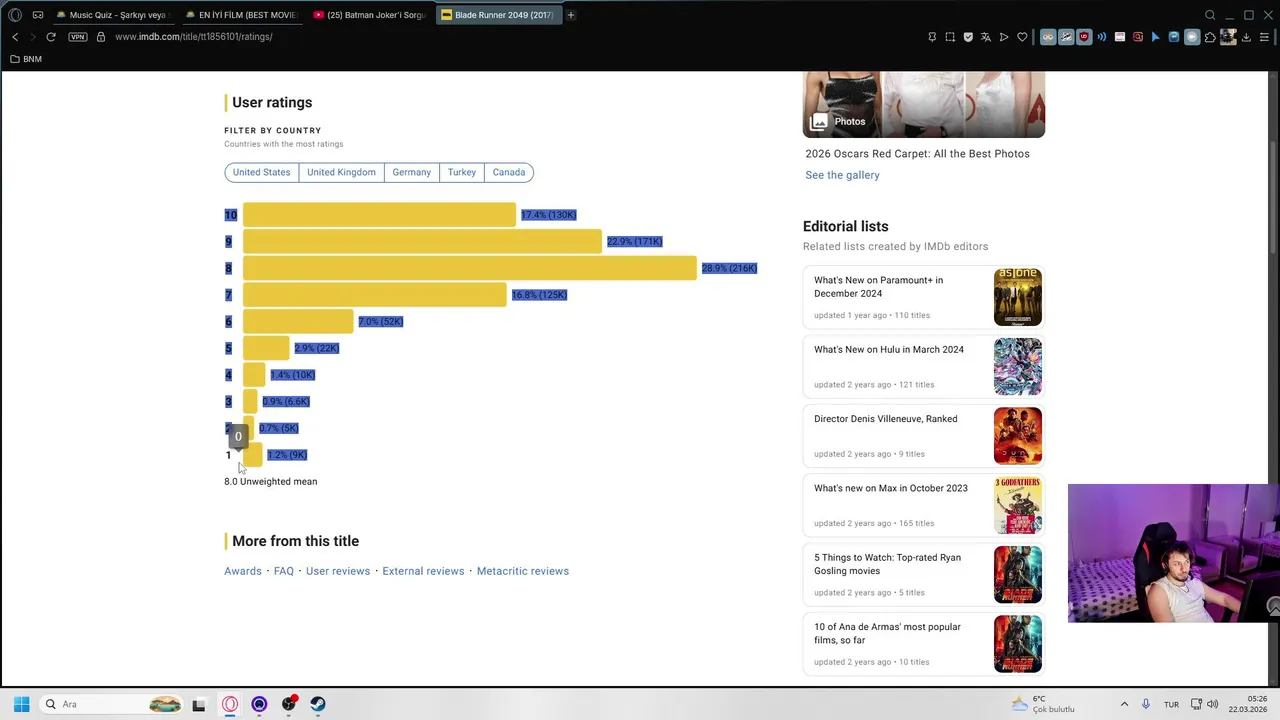Viewport: 1280px width, 720px height.
Task: Click the See the gallery link
Action: pyautogui.click(x=842, y=175)
